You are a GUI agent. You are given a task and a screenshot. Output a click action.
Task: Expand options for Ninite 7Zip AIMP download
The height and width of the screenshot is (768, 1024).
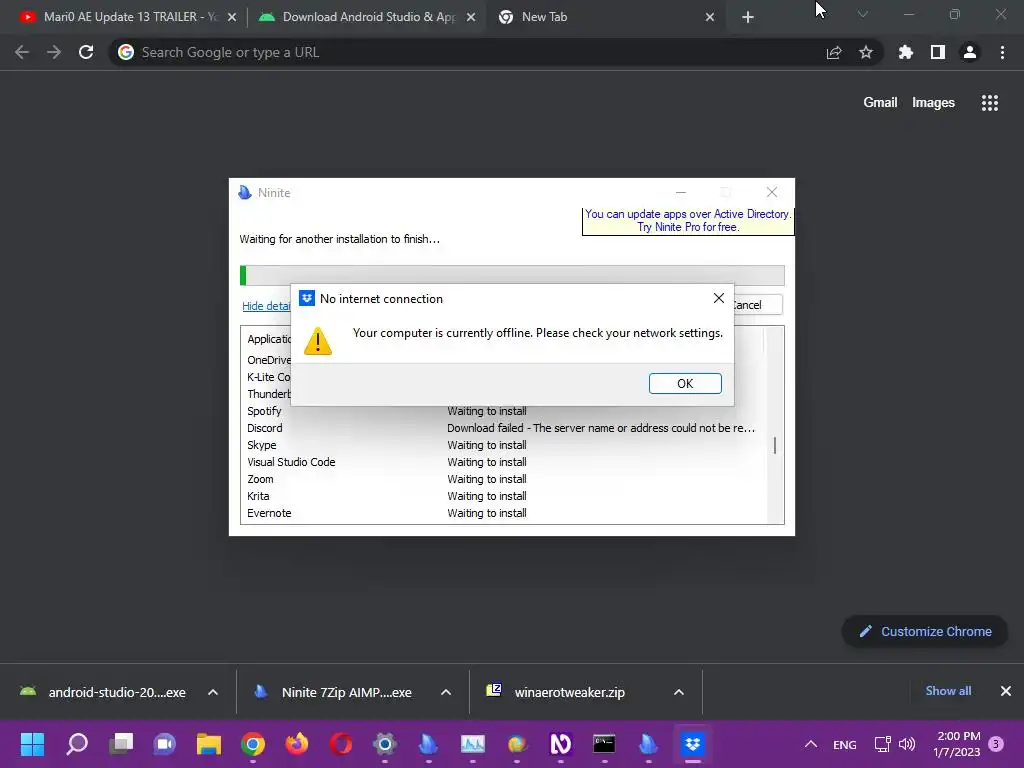tap(446, 692)
